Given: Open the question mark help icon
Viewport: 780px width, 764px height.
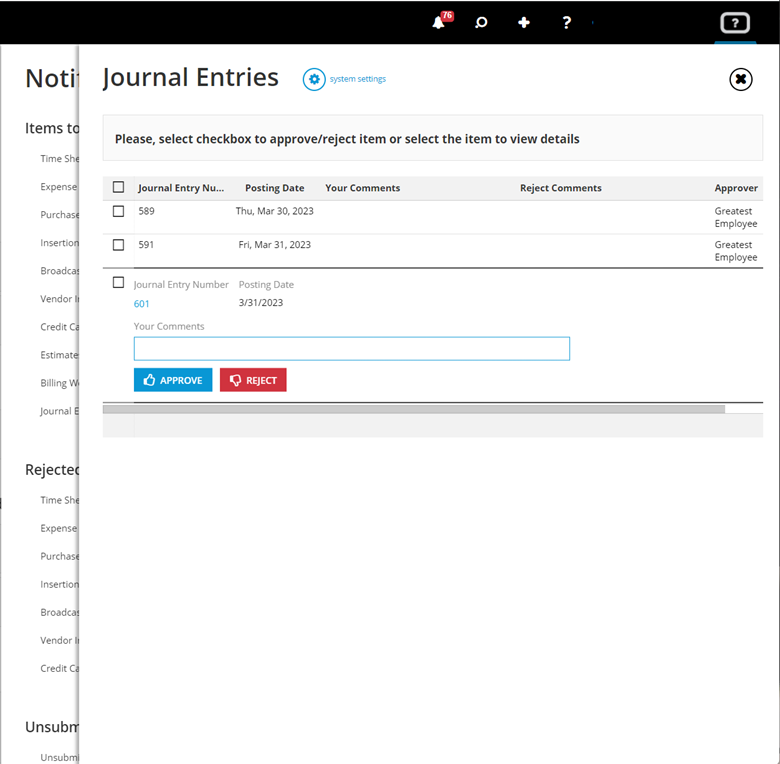Looking at the screenshot, I should [x=566, y=22].
